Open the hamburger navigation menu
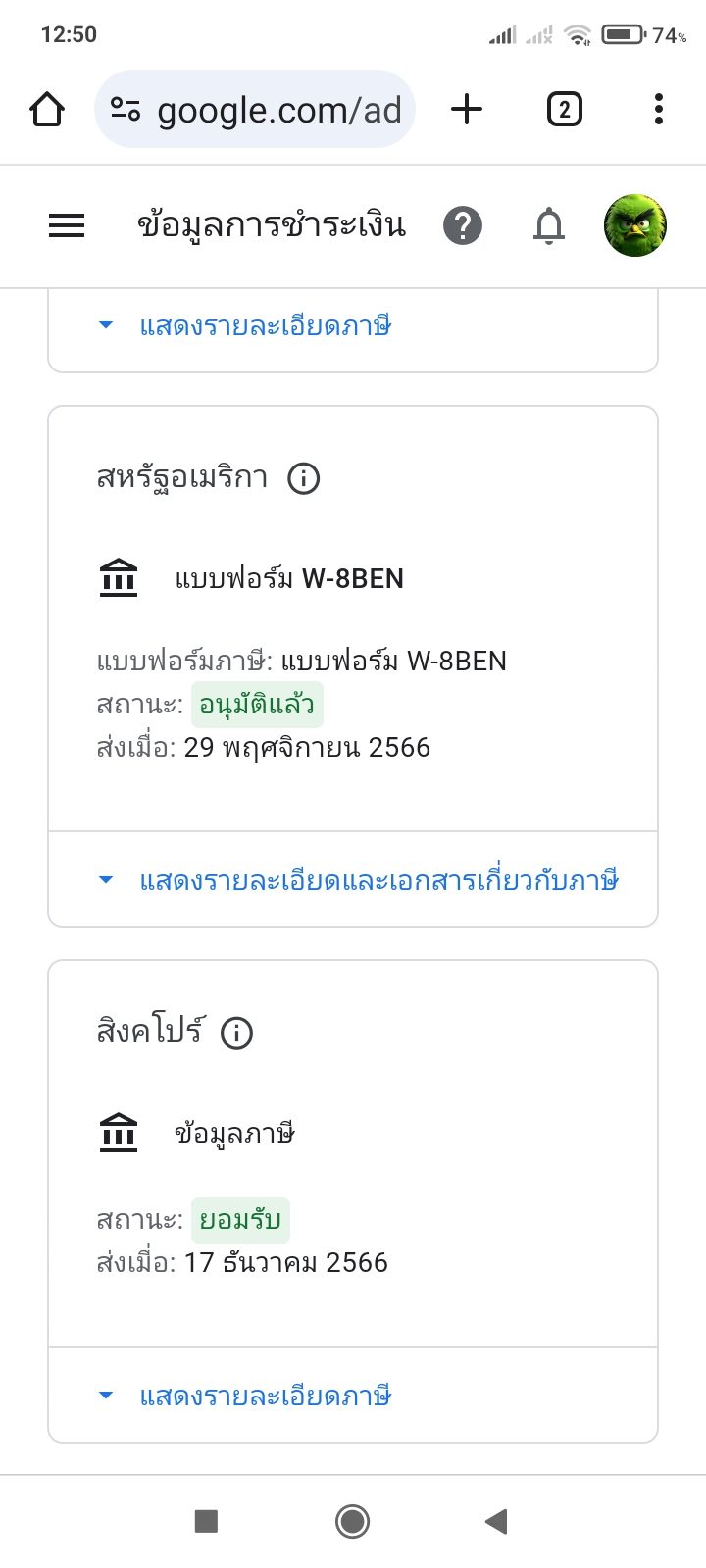This screenshot has height=1568, width=706. tap(67, 226)
